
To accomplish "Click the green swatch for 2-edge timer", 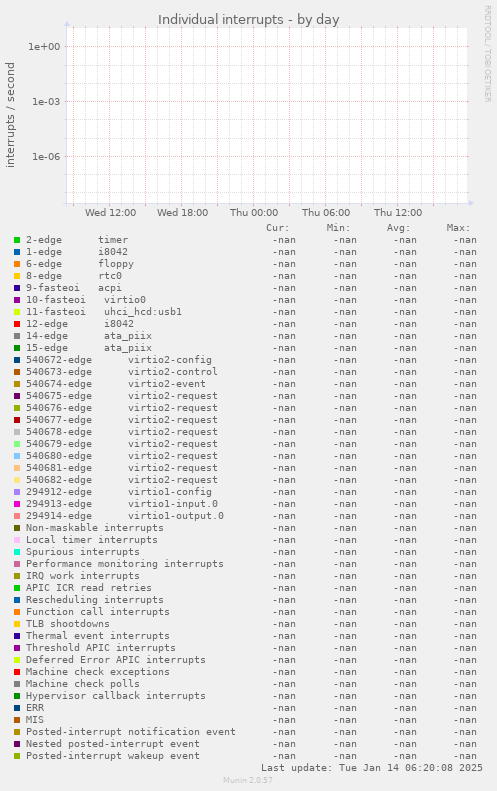I will tap(17, 240).
